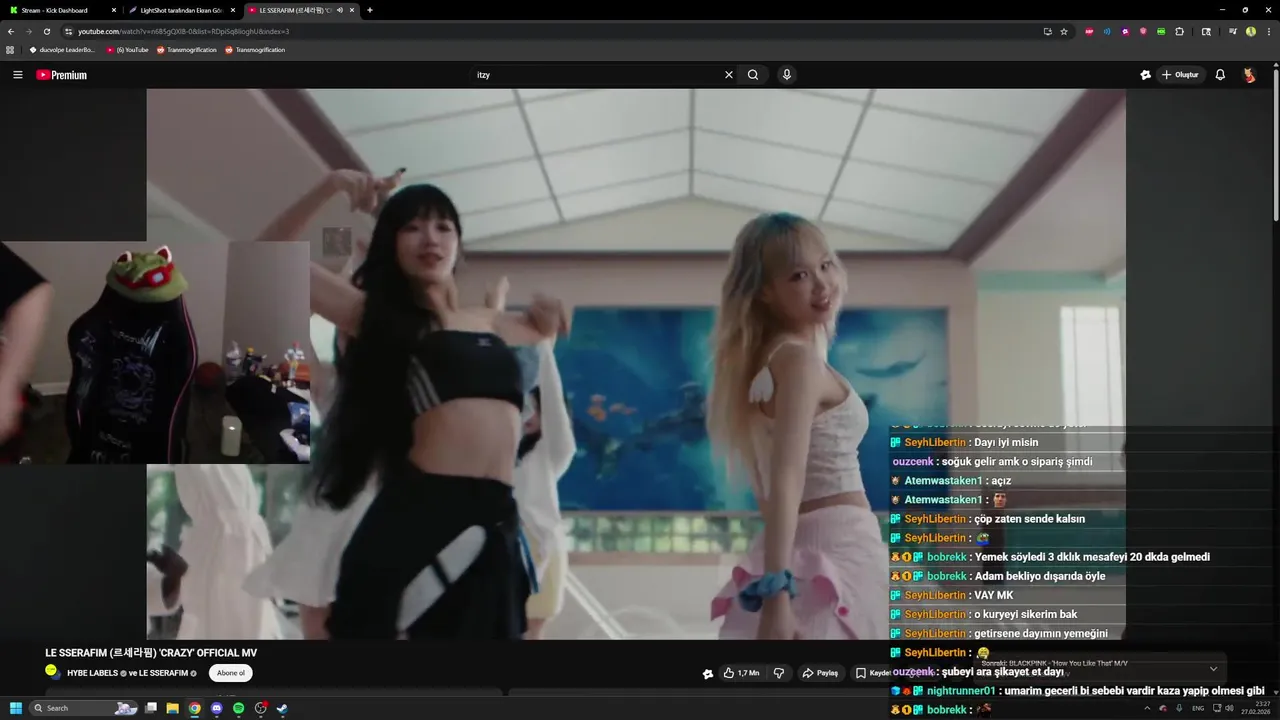This screenshot has width=1280, height=720.
Task: Open the Chrome extensions puzzle menu
Action: point(1180,31)
